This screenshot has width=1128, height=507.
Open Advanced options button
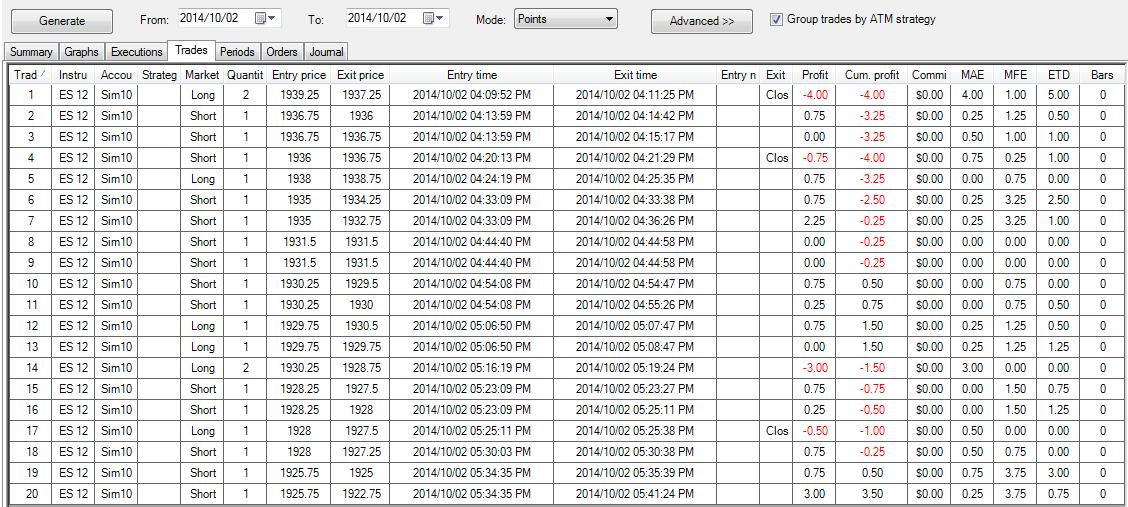(701, 22)
